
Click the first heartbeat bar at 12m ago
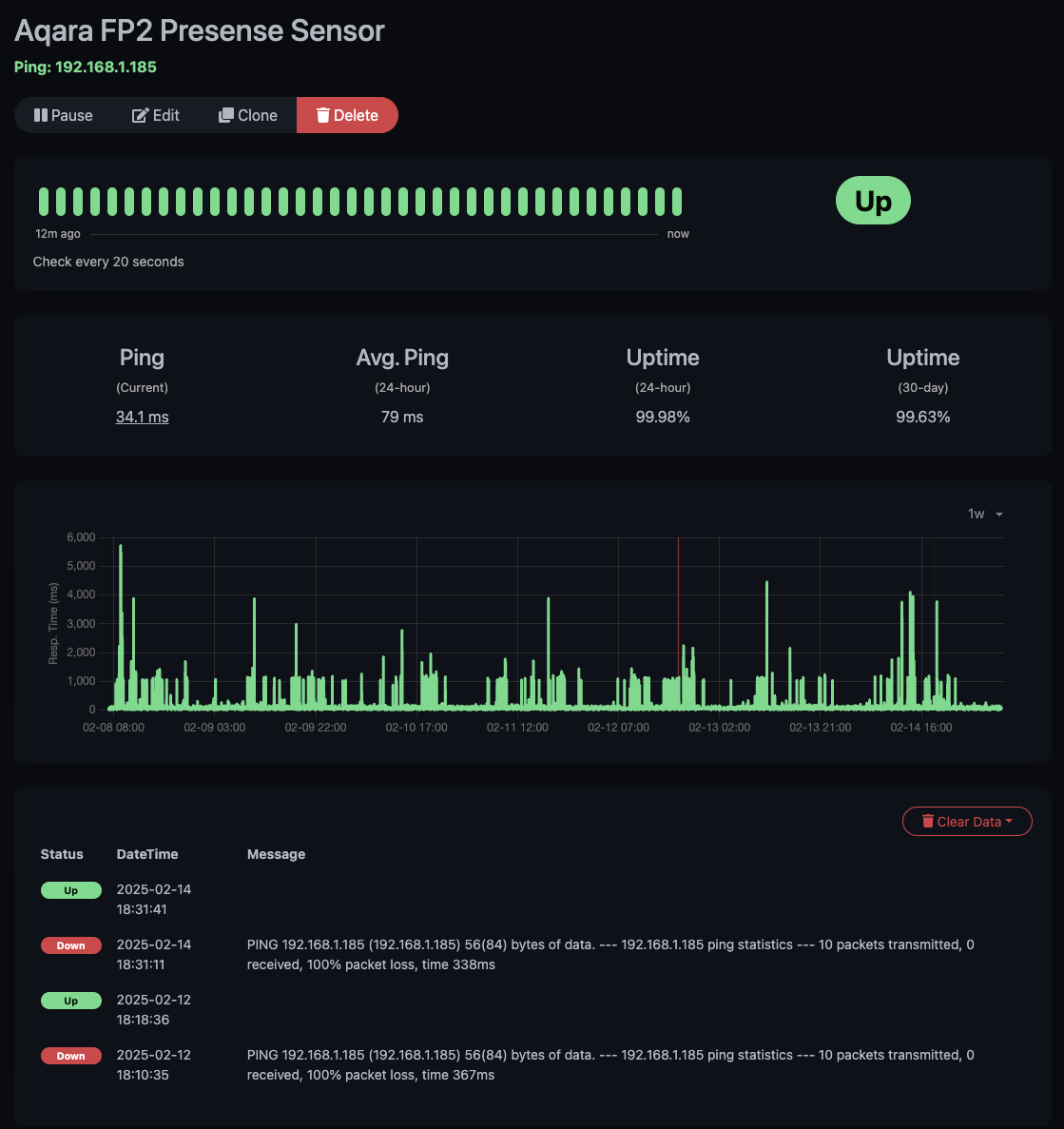(x=44, y=202)
